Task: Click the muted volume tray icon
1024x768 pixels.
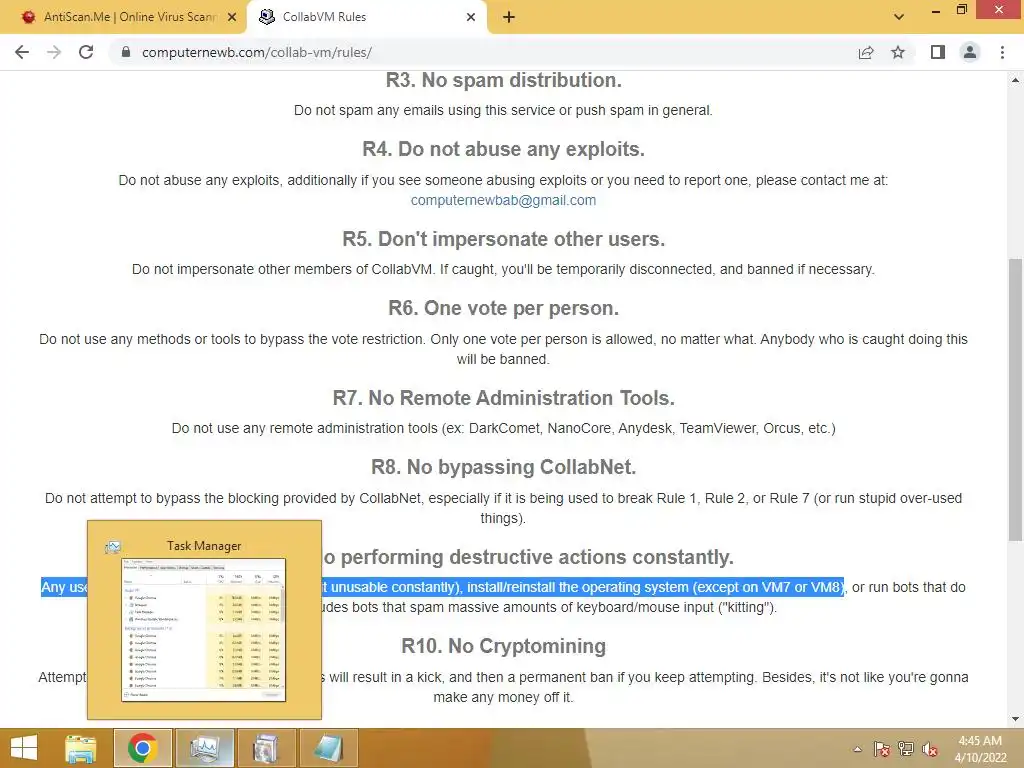Action: pyautogui.click(x=930, y=749)
